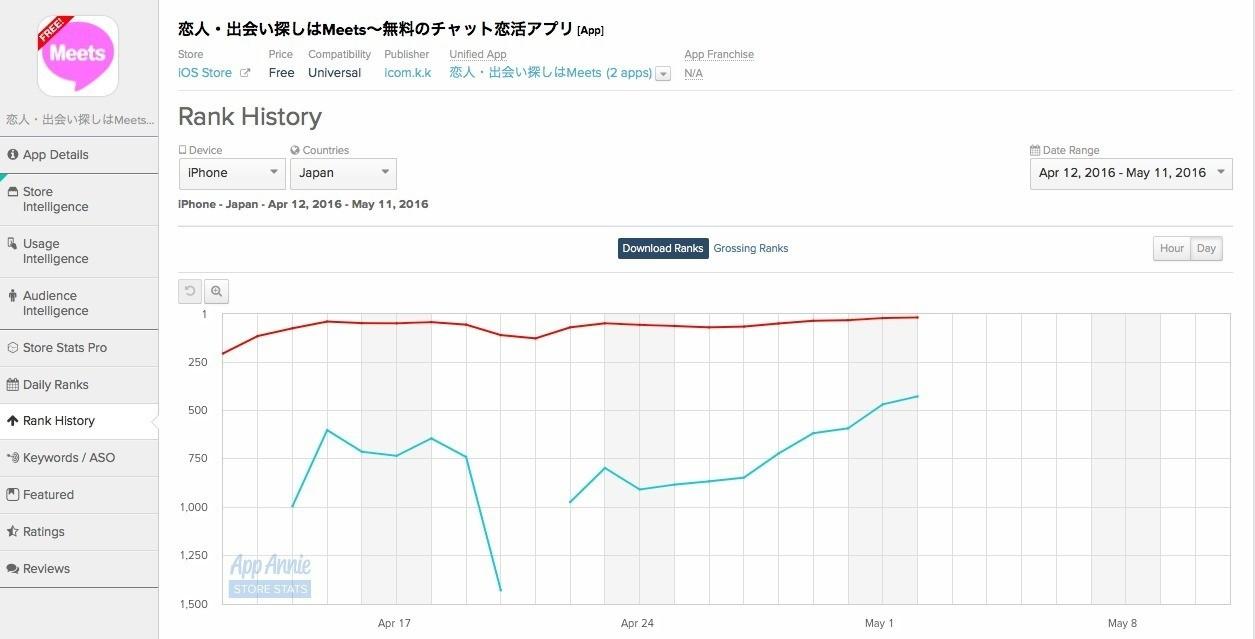The image size is (1255, 639).
Task: Show Grossing Ranks chart
Action: (x=751, y=248)
